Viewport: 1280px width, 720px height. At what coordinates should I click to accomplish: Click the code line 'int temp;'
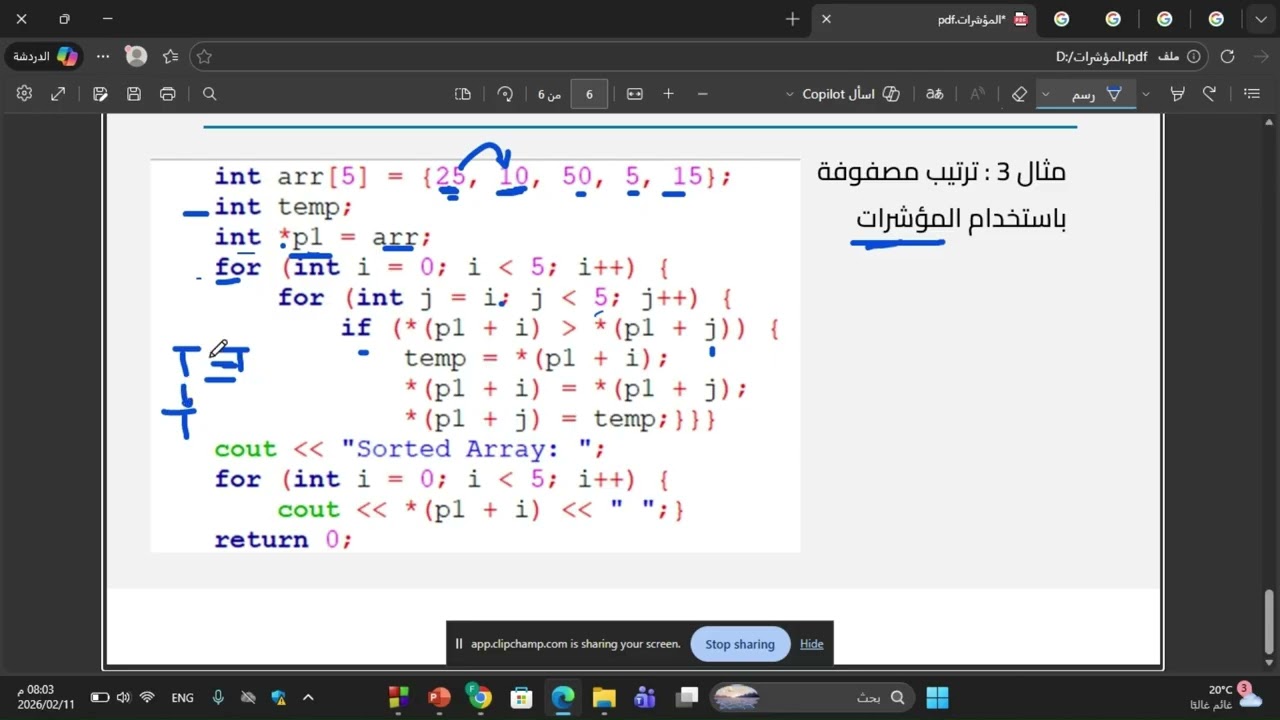284,207
